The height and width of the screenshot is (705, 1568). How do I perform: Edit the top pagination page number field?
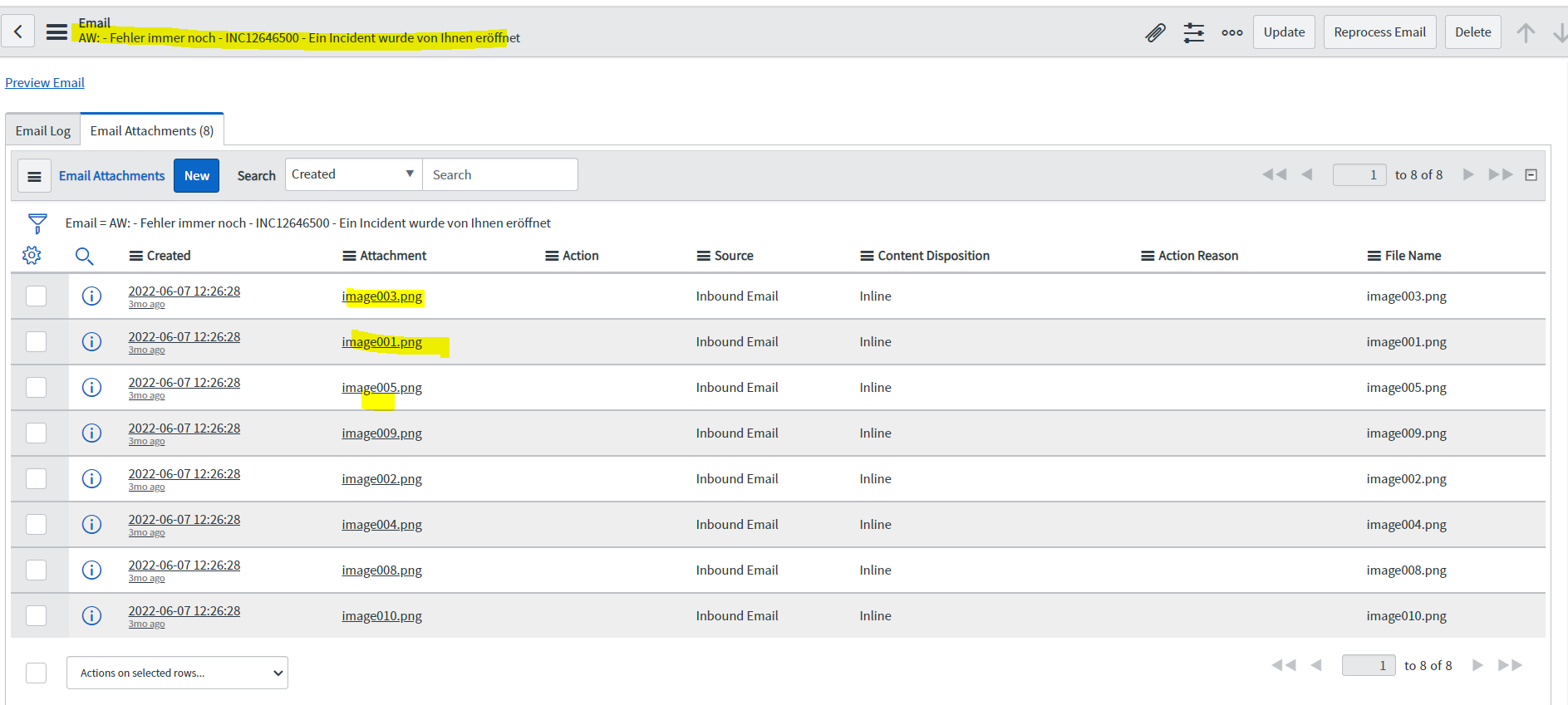(x=1359, y=174)
